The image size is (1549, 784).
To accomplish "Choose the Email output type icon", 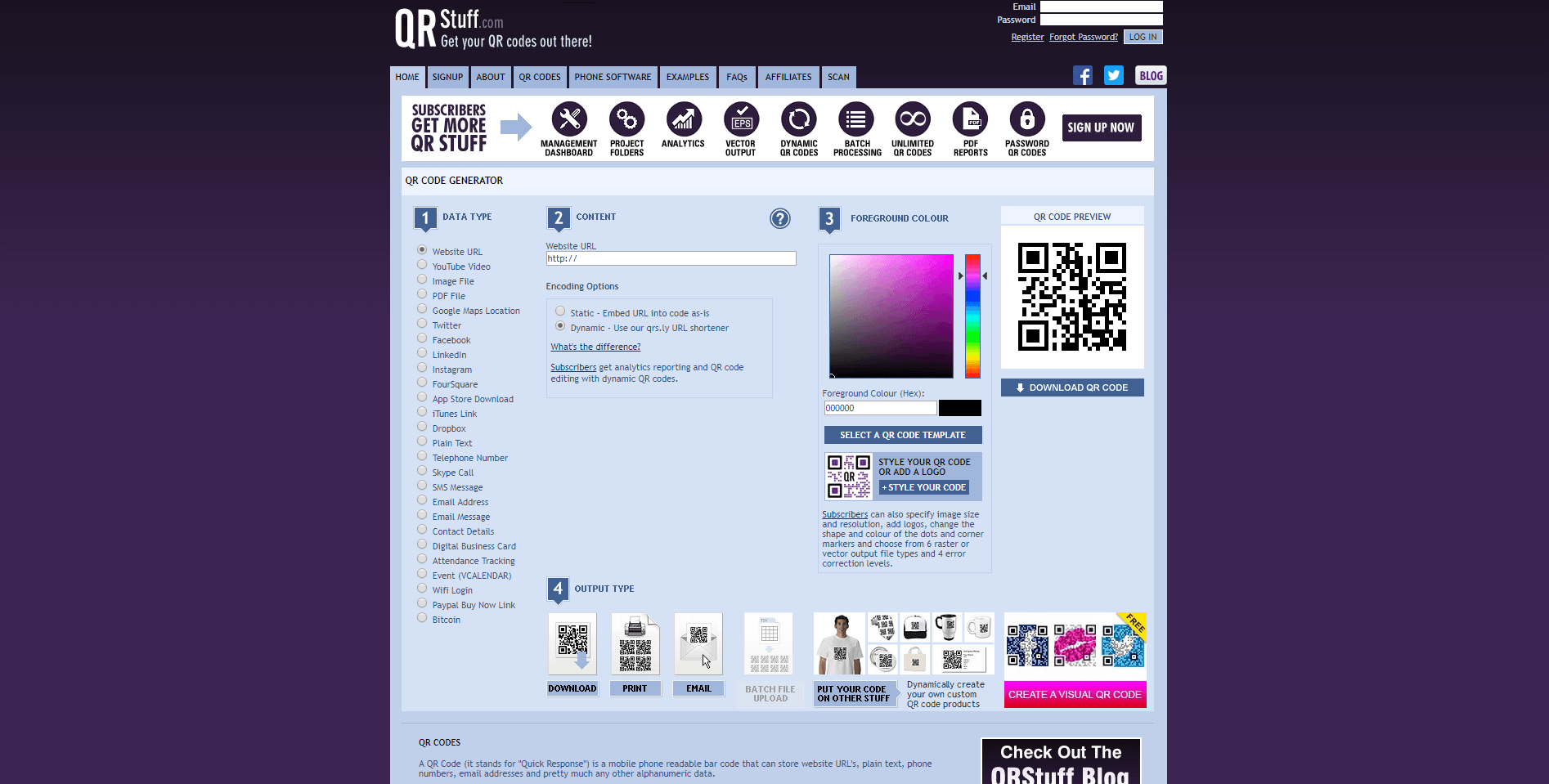I will click(698, 644).
